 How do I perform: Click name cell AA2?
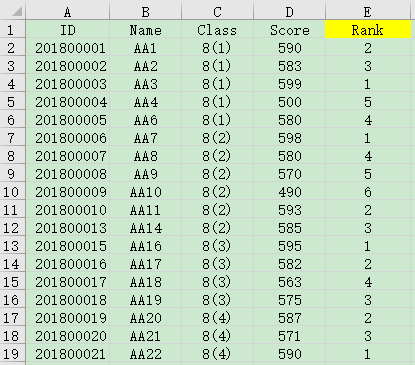point(146,66)
